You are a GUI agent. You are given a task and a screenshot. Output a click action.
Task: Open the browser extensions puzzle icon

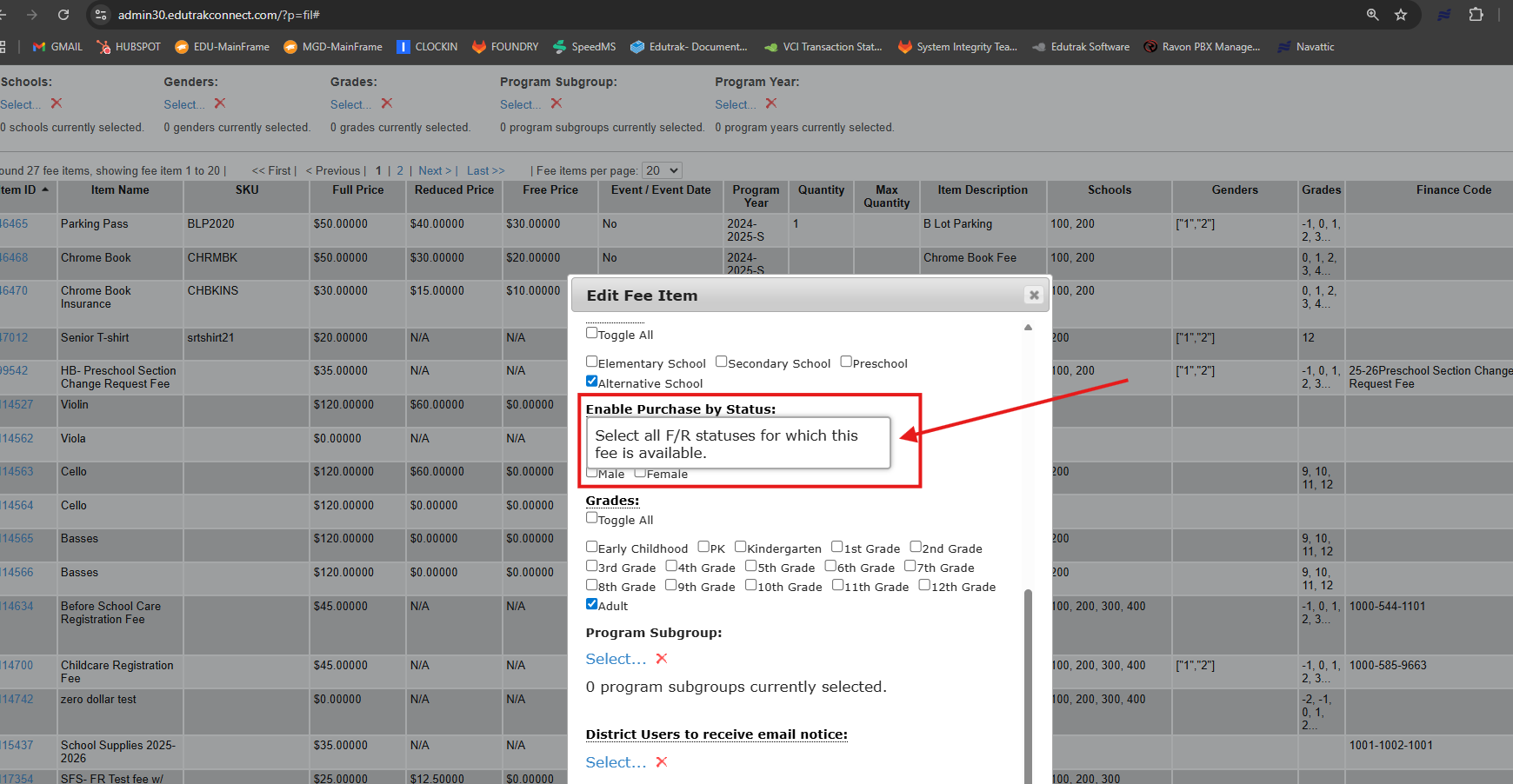[x=1476, y=15]
